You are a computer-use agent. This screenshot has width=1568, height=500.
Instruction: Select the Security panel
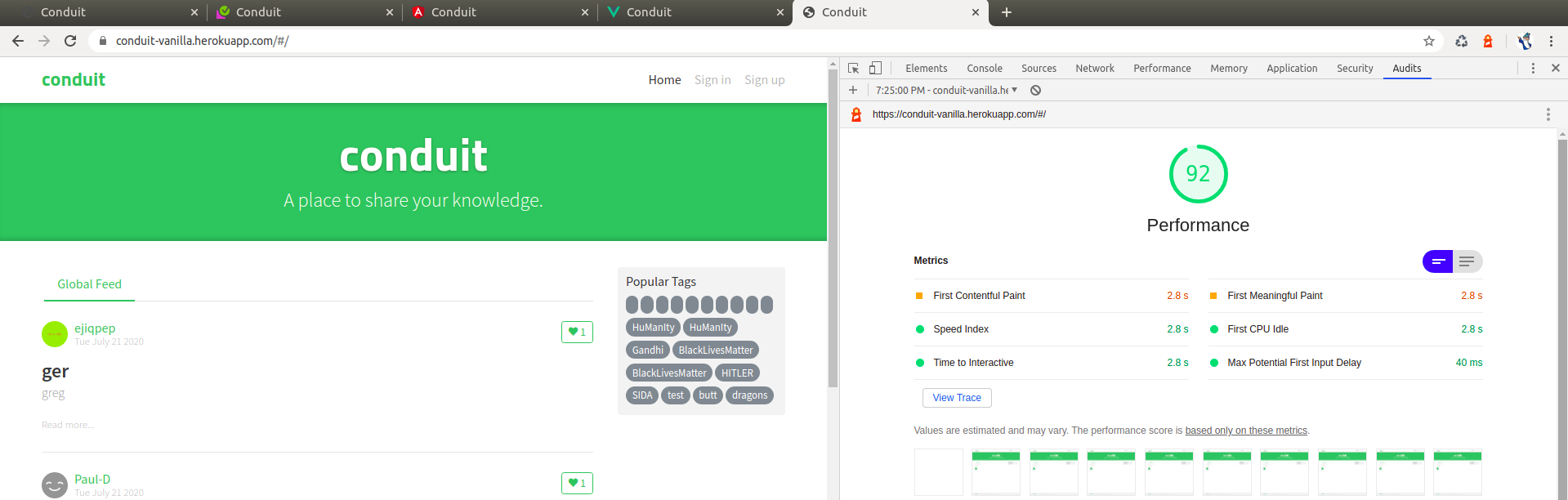[x=1354, y=69]
